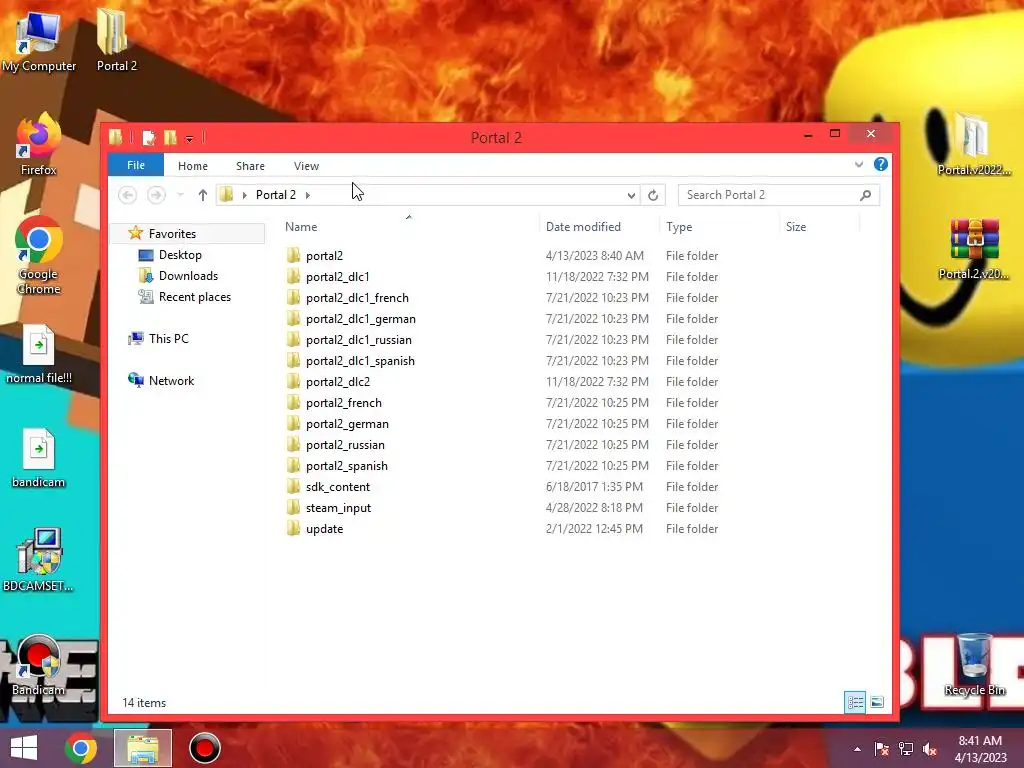Switch to Details view layout
The width and height of the screenshot is (1024, 768).
pos(855,703)
